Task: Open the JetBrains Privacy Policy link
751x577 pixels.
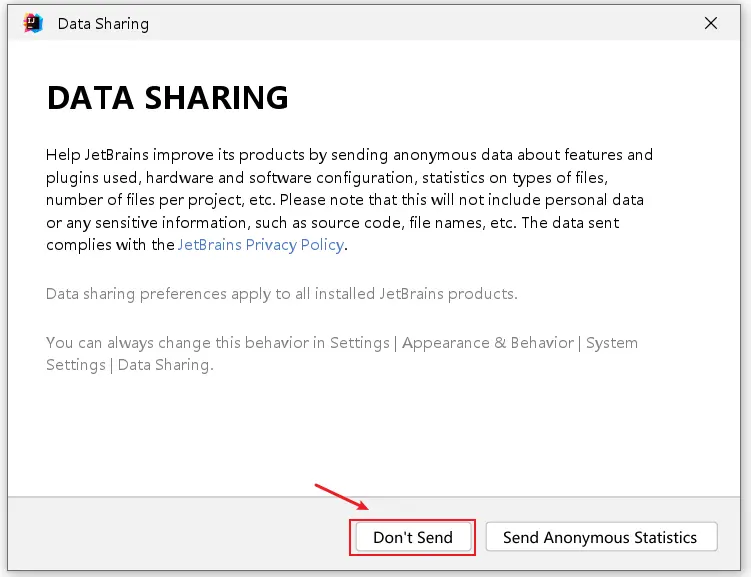Action: pyautogui.click(x=261, y=245)
